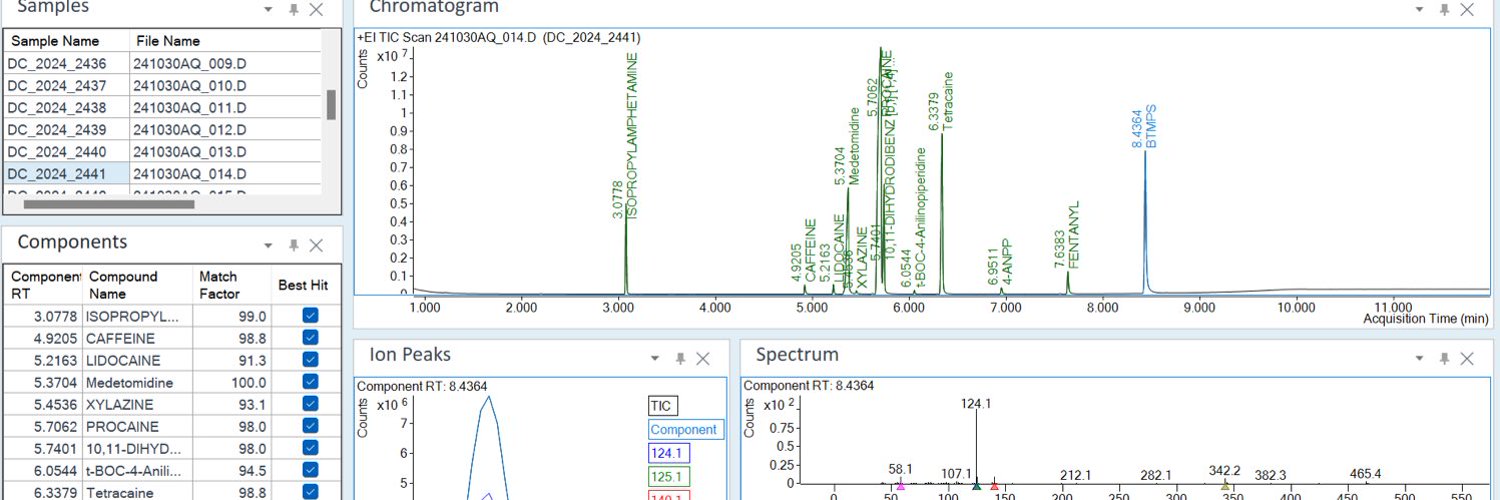
Task: Click file name 241030AQ_014.D
Action: pyautogui.click(x=190, y=173)
